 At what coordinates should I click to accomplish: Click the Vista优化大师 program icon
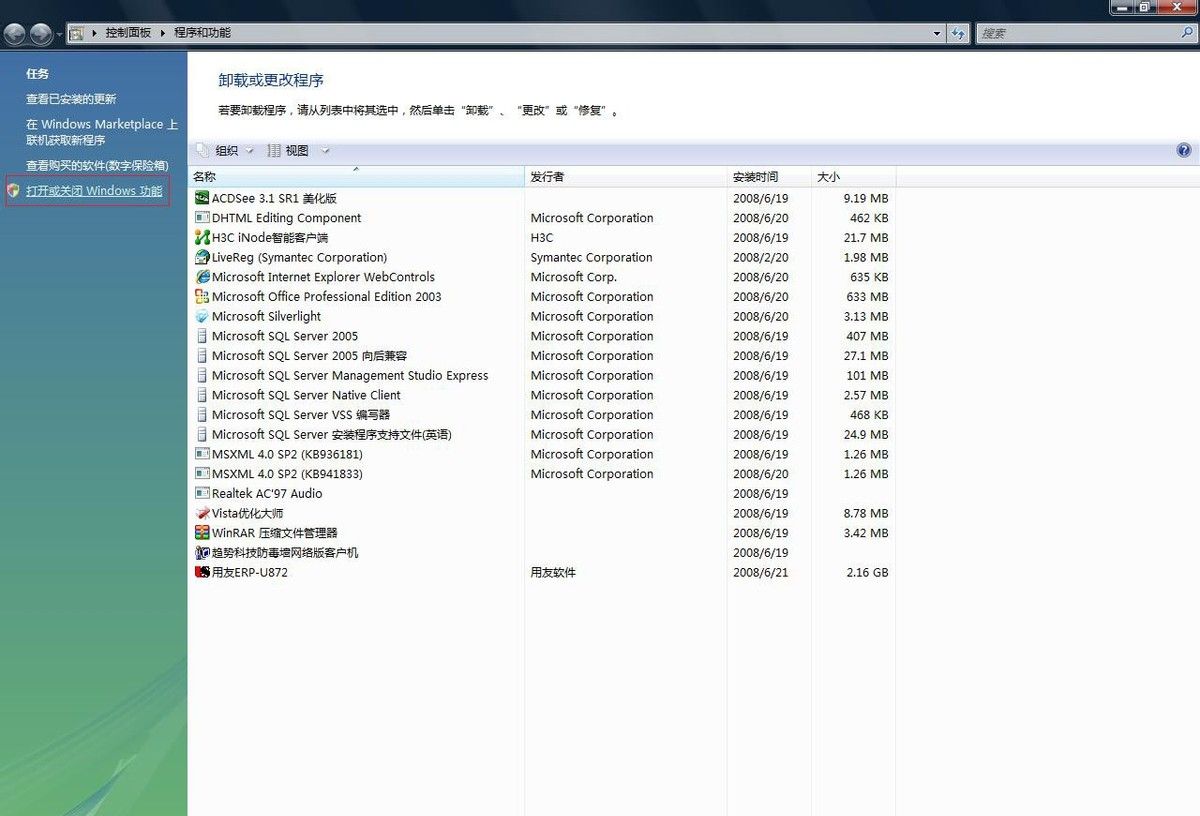tap(203, 513)
